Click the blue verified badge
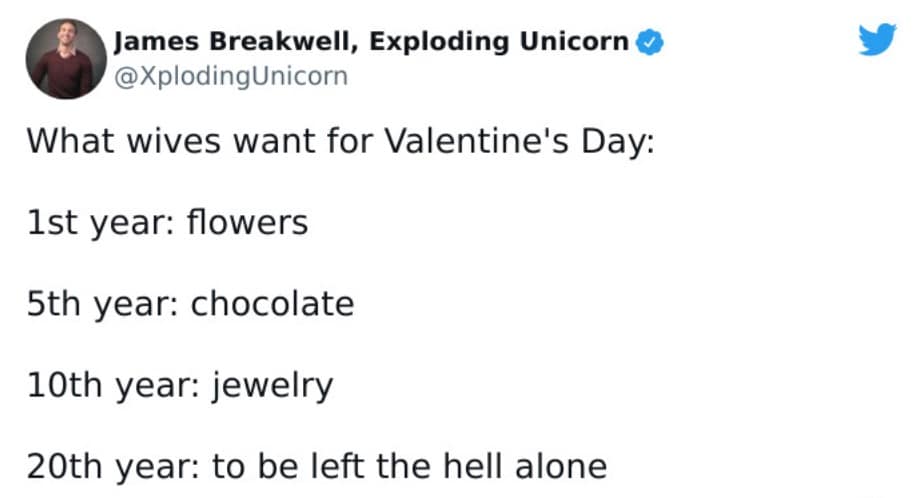The height and width of the screenshot is (498, 924). [x=649, y=42]
